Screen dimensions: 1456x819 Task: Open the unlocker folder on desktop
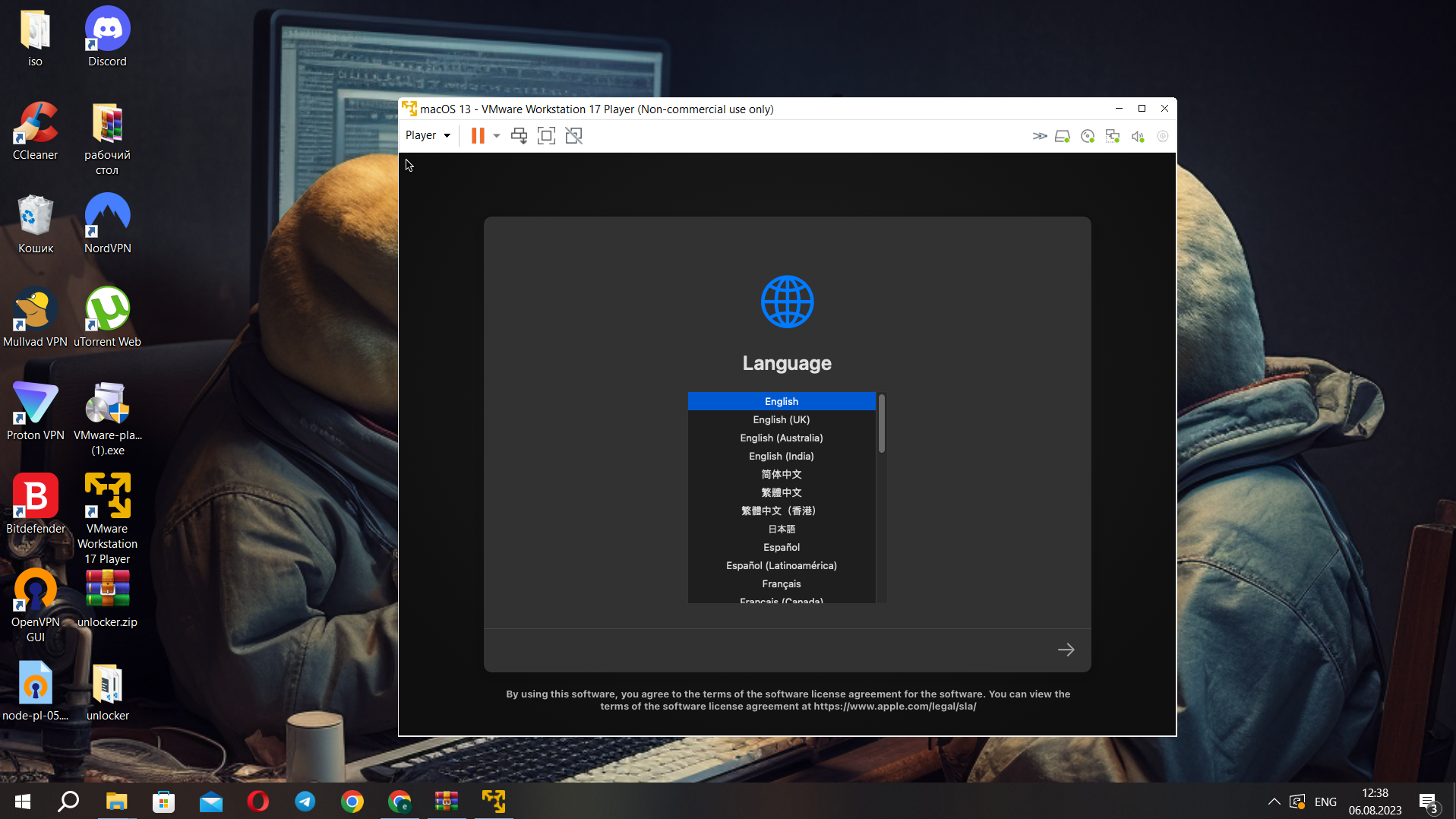[x=107, y=692]
